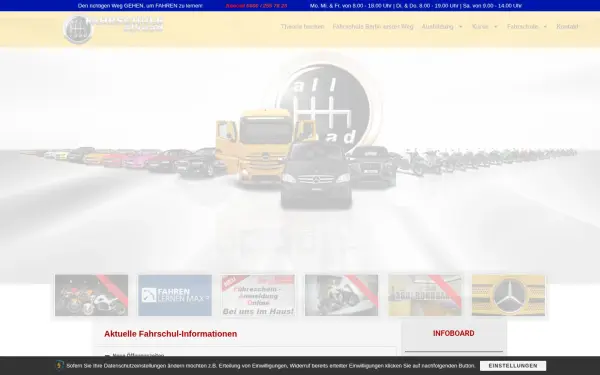Screen dimensions: 600x375
Task: Click the Fahrschule all-road logo in header
Action: [x=113, y=29]
